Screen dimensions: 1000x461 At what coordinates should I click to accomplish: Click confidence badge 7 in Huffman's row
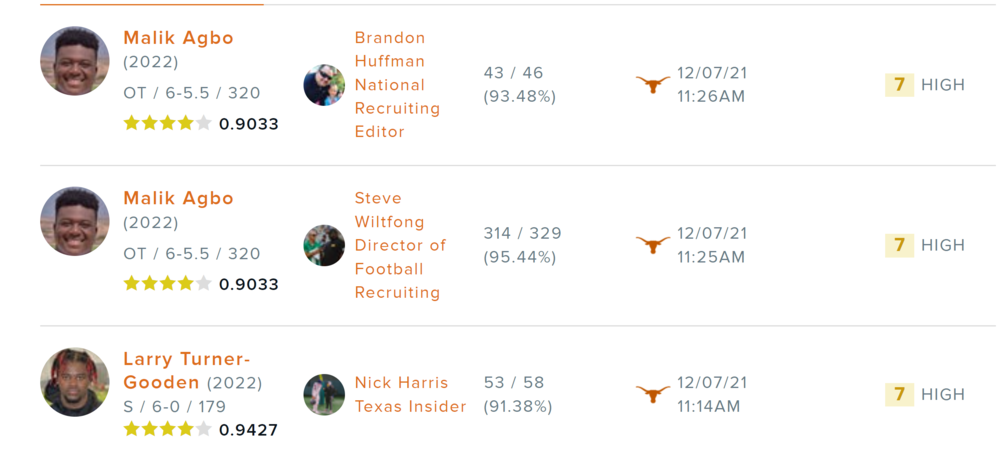899,85
